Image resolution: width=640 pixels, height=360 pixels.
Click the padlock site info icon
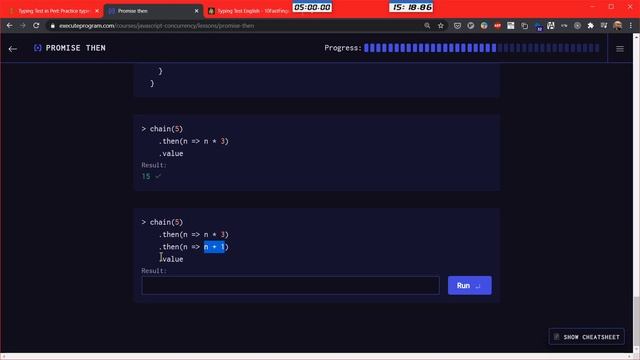click(52, 26)
